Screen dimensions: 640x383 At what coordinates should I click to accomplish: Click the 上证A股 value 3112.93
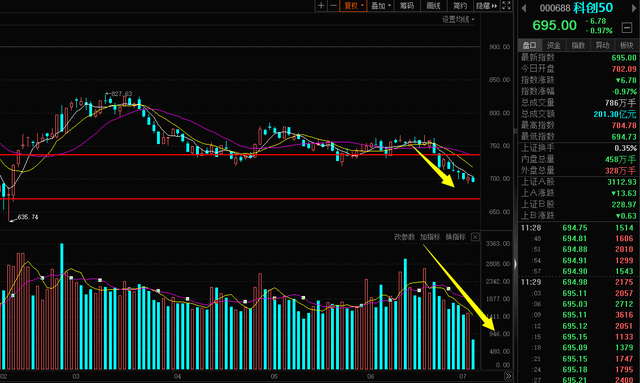[x=622, y=182]
